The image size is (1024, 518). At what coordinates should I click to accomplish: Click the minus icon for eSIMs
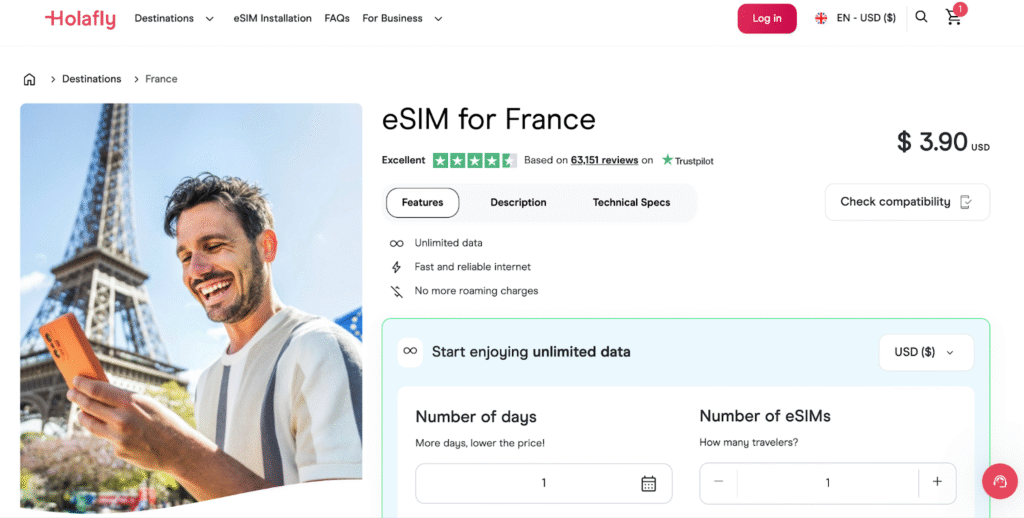point(718,482)
